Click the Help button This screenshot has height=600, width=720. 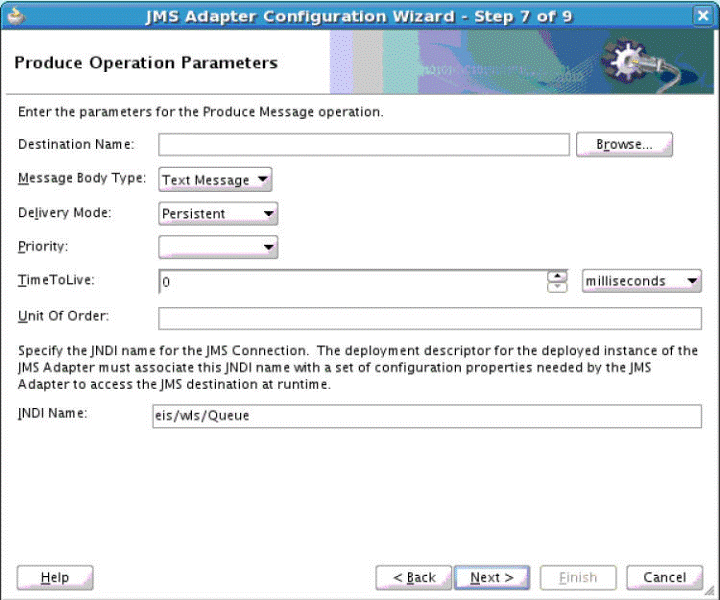55,578
